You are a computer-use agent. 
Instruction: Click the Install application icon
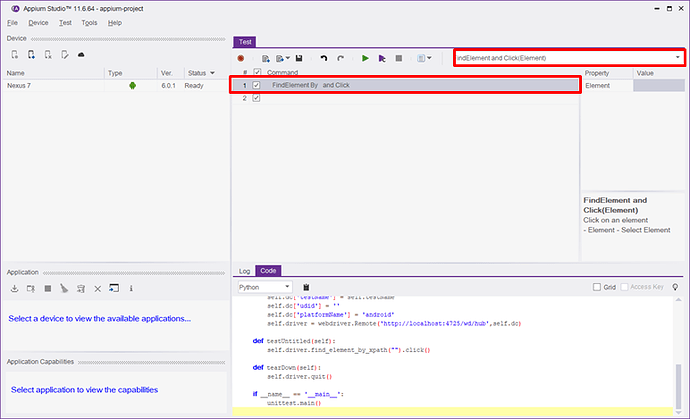point(15,289)
